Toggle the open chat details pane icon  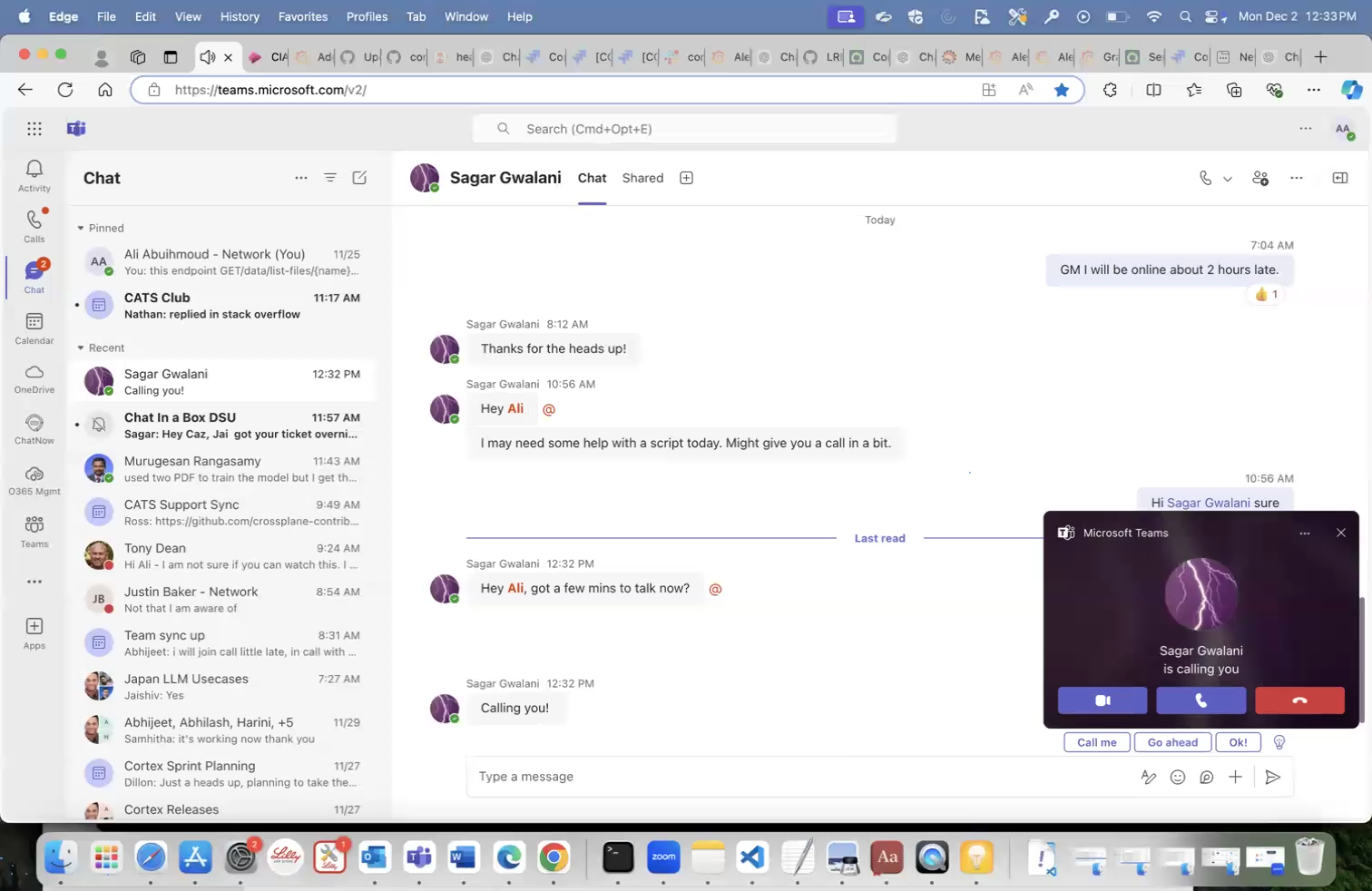pos(1339,178)
